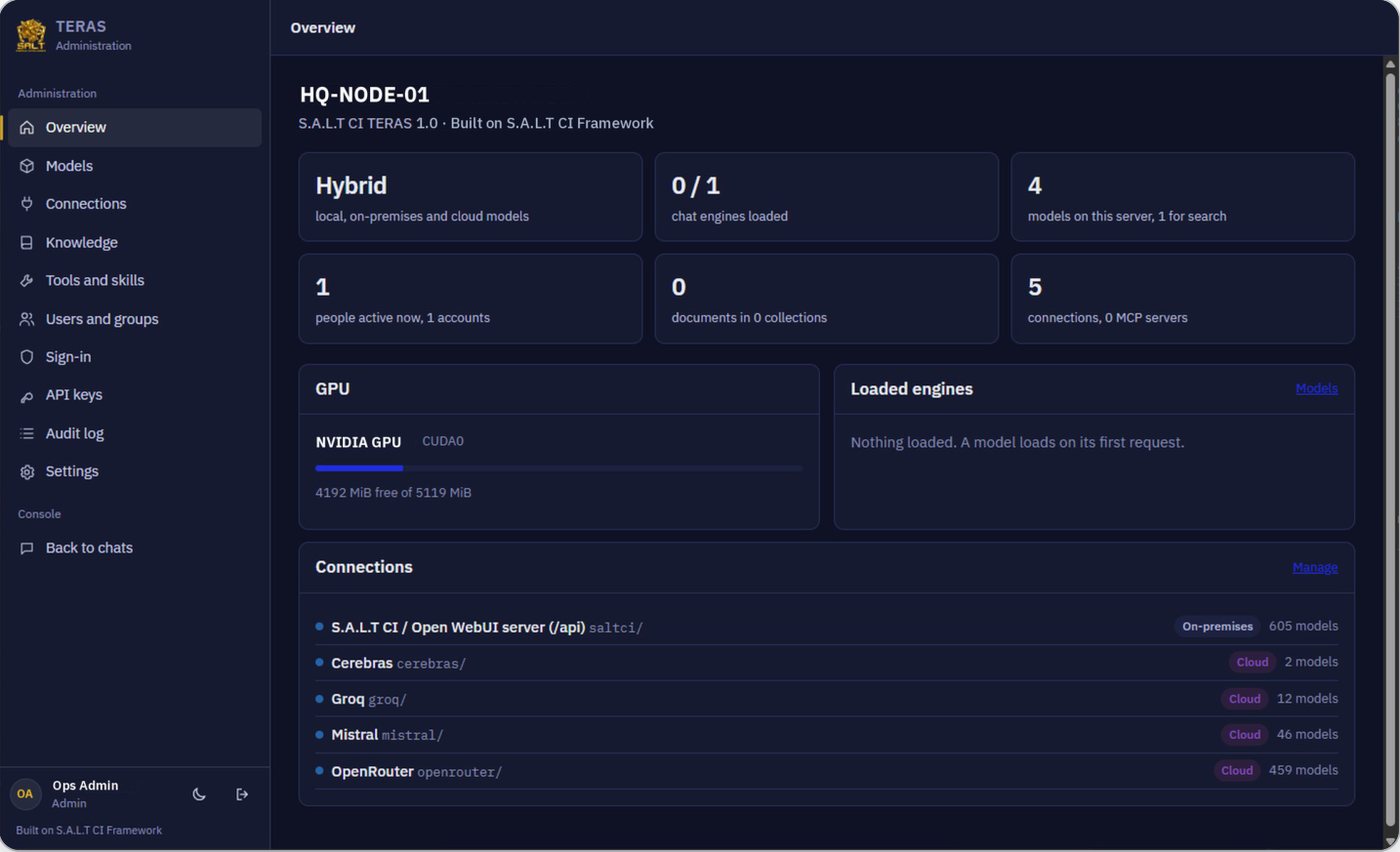The width and height of the screenshot is (1400, 852).
Task: Click Built on S.A.L.T CI Framework footer
Action: (89, 831)
